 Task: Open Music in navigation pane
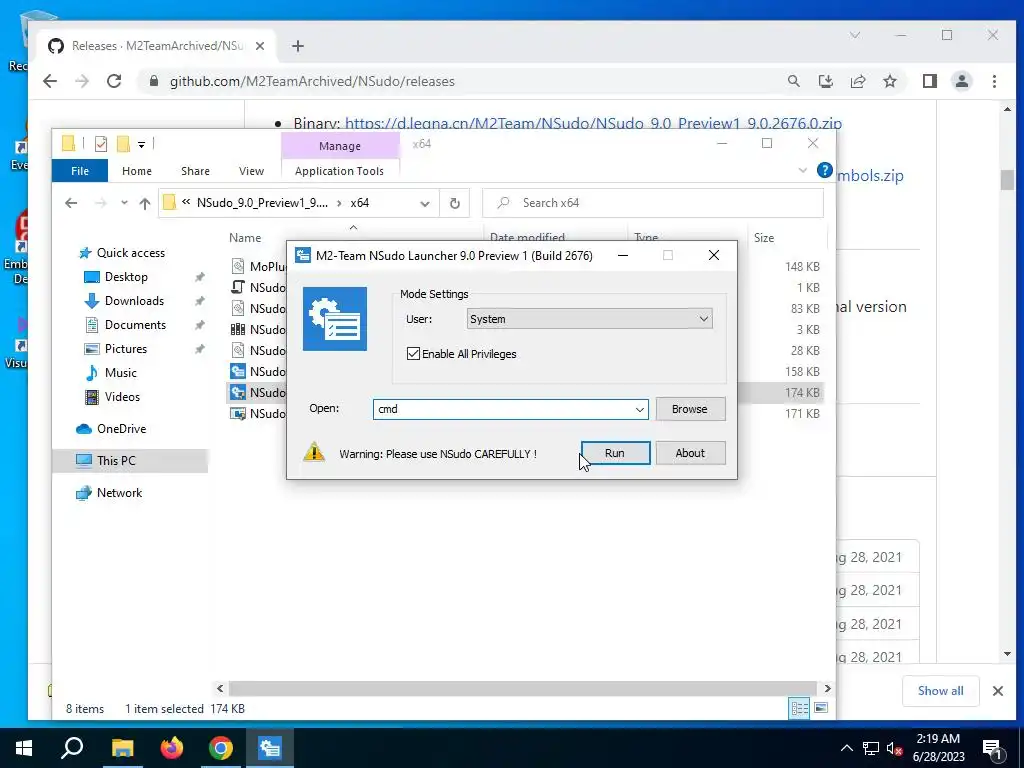pyautogui.click(x=120, y=373)
